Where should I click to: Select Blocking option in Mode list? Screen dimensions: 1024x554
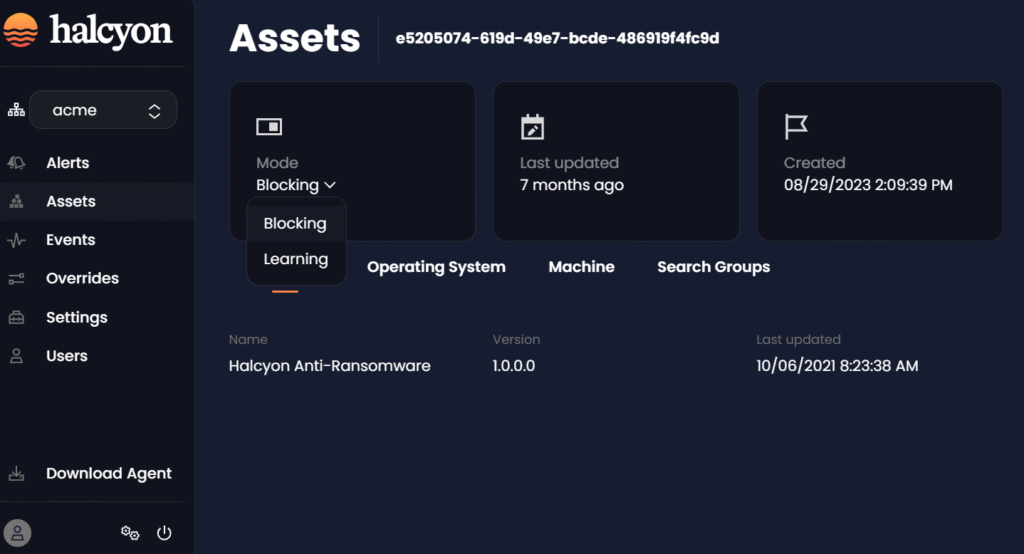pos(295,224)
